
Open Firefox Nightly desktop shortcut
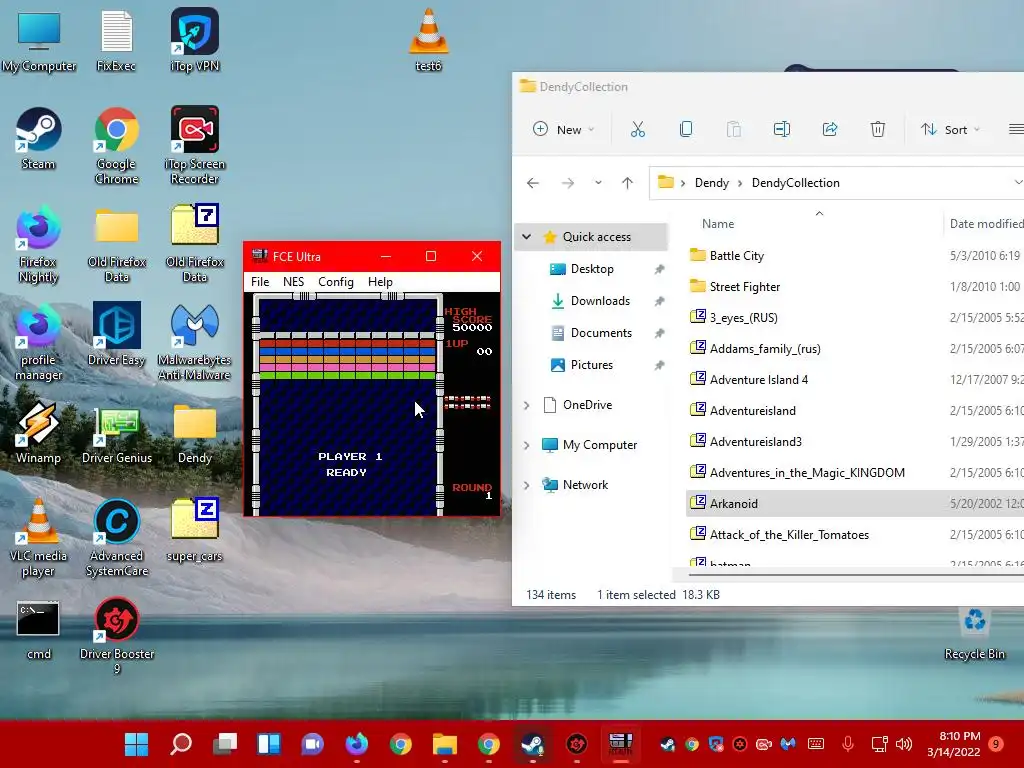39,244
